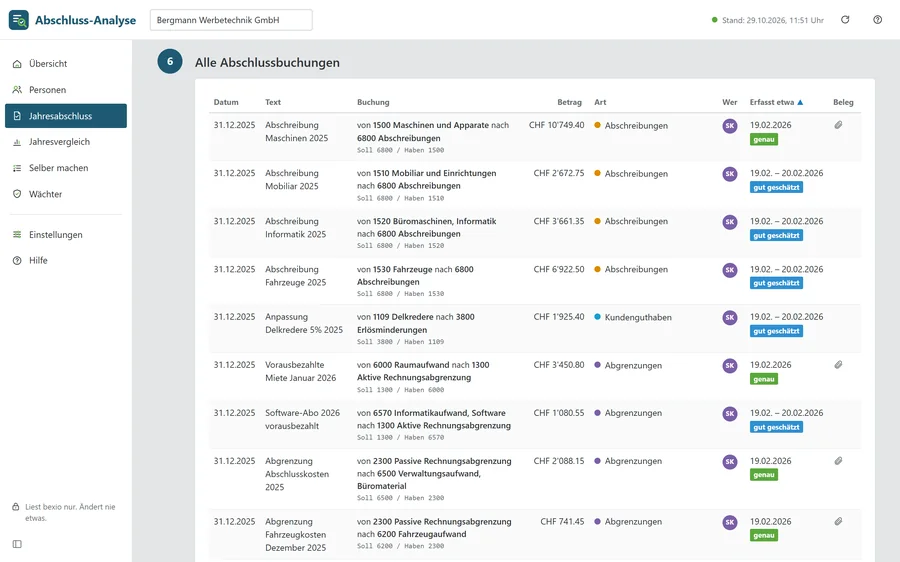The height and width of the screenshot is (562, 900).
Task: Select amount CHF 6'922.50
Action: (558, 269)
